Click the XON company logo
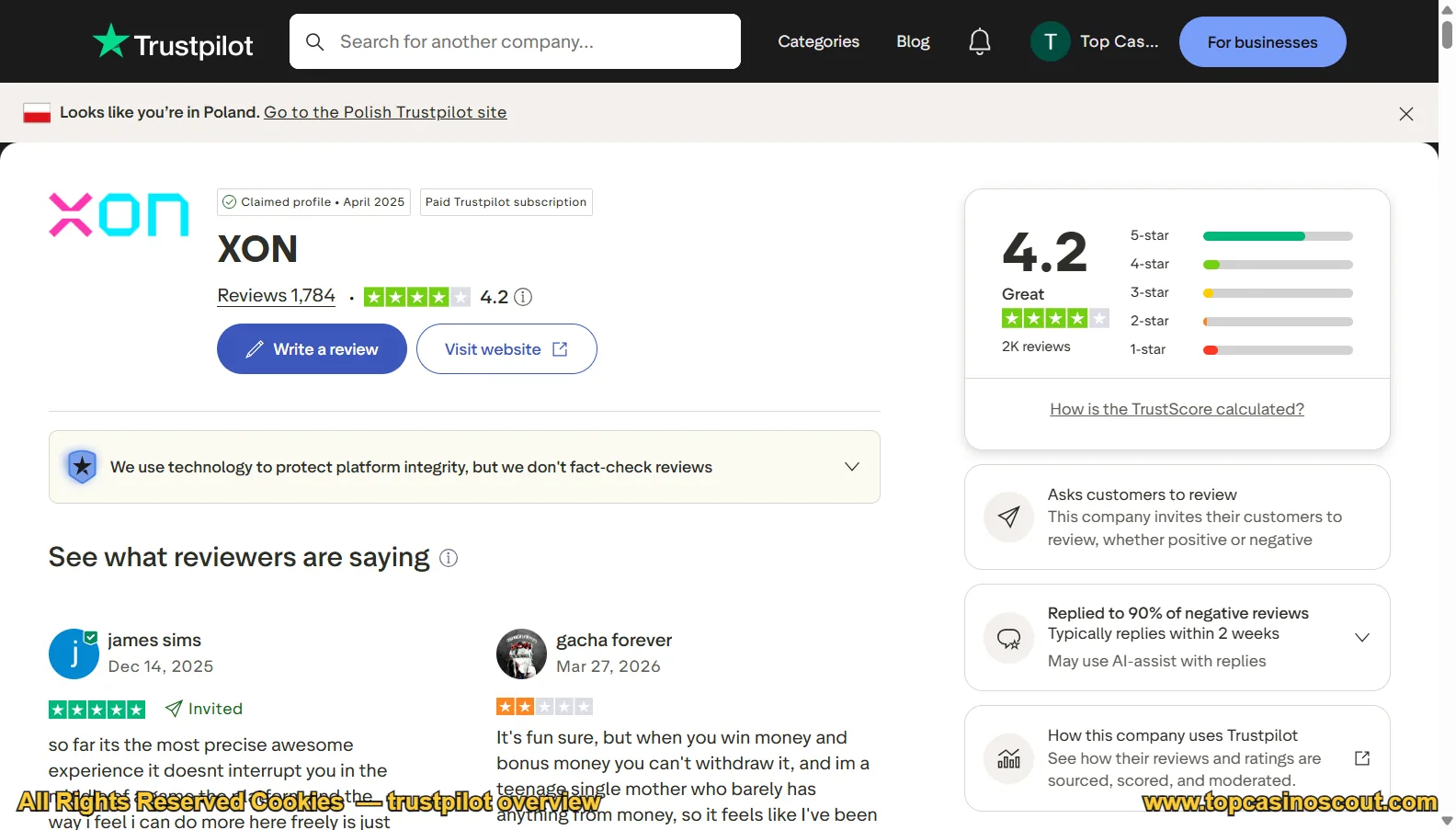This screenshot has height=830, width=1456. tap(119, 214)
